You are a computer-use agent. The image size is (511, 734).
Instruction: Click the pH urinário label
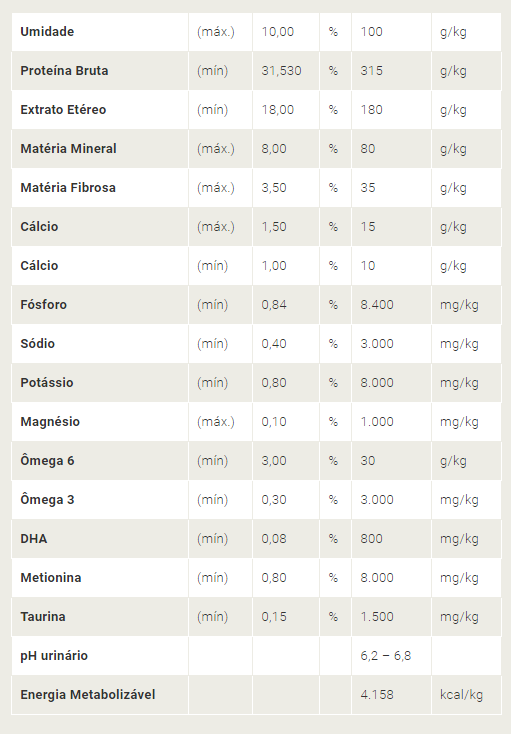54,655
